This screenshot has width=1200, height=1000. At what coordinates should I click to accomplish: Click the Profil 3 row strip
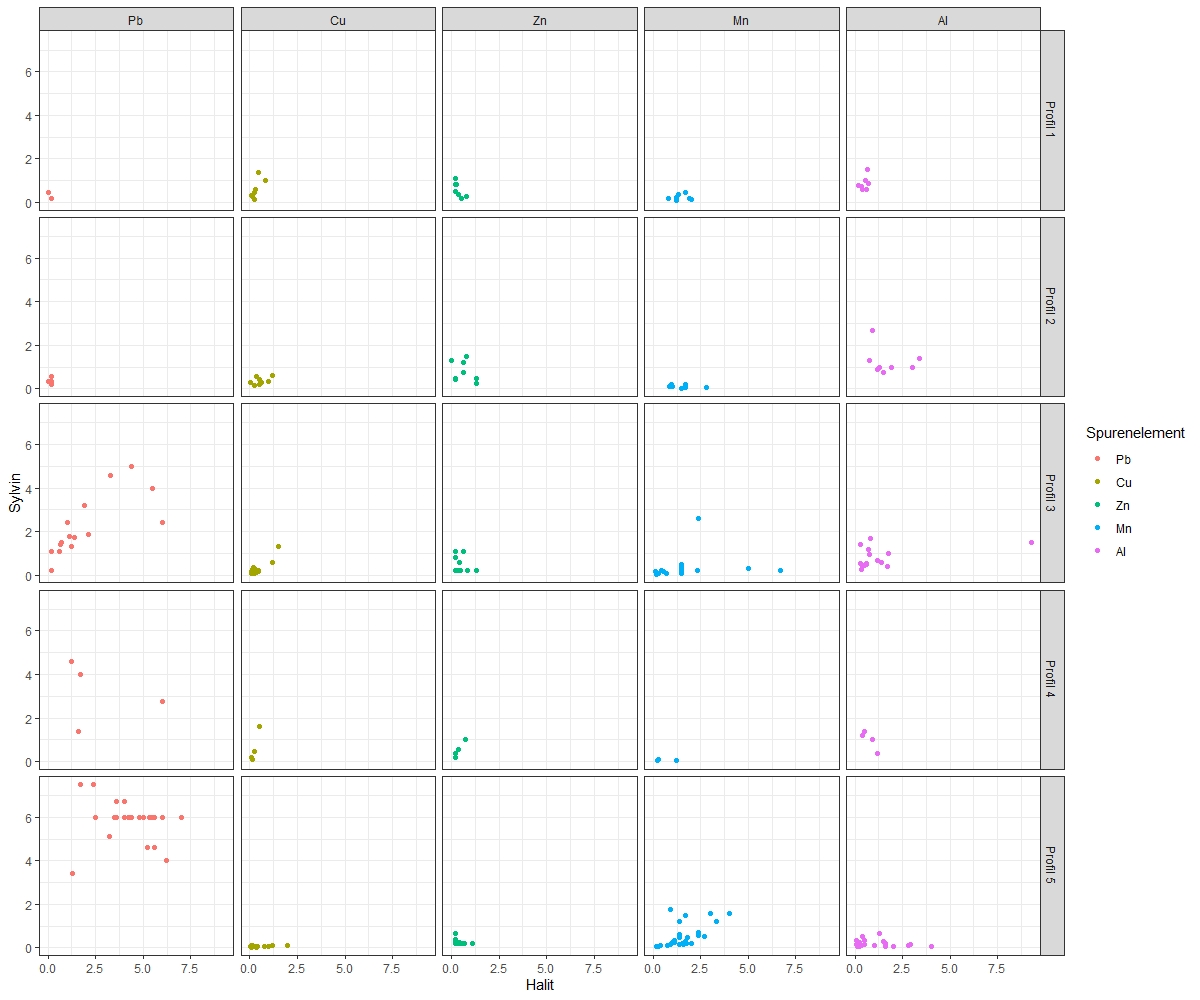[1052, 493]
